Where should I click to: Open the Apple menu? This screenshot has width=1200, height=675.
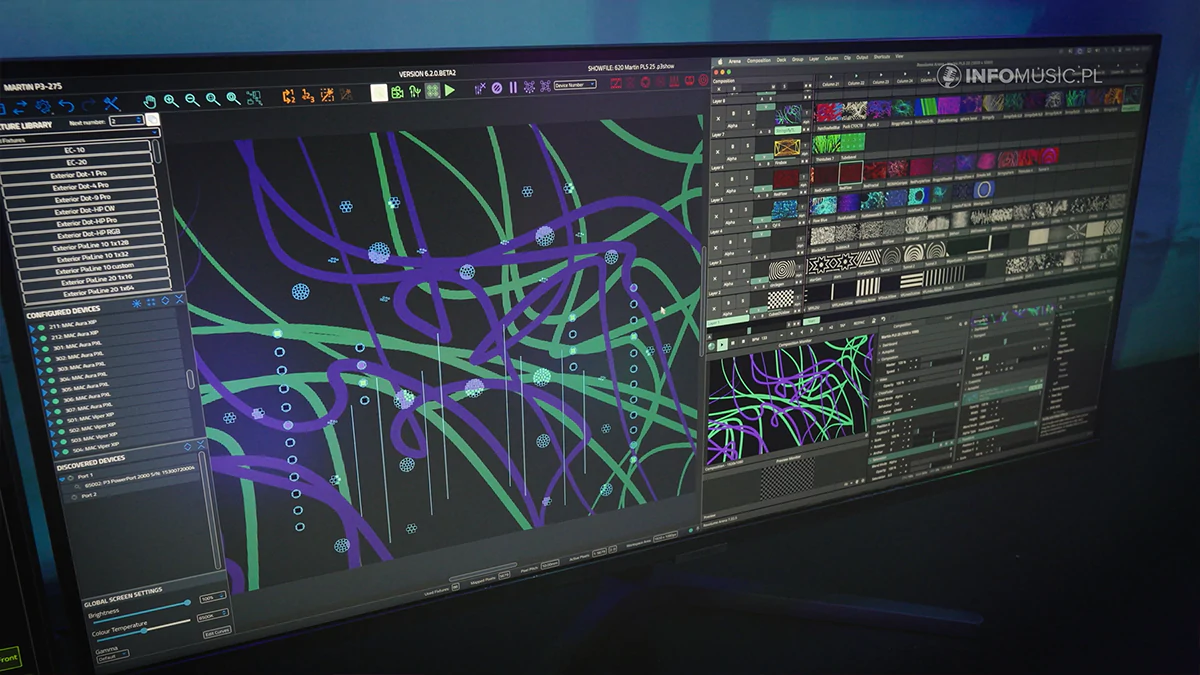[719, 61]
